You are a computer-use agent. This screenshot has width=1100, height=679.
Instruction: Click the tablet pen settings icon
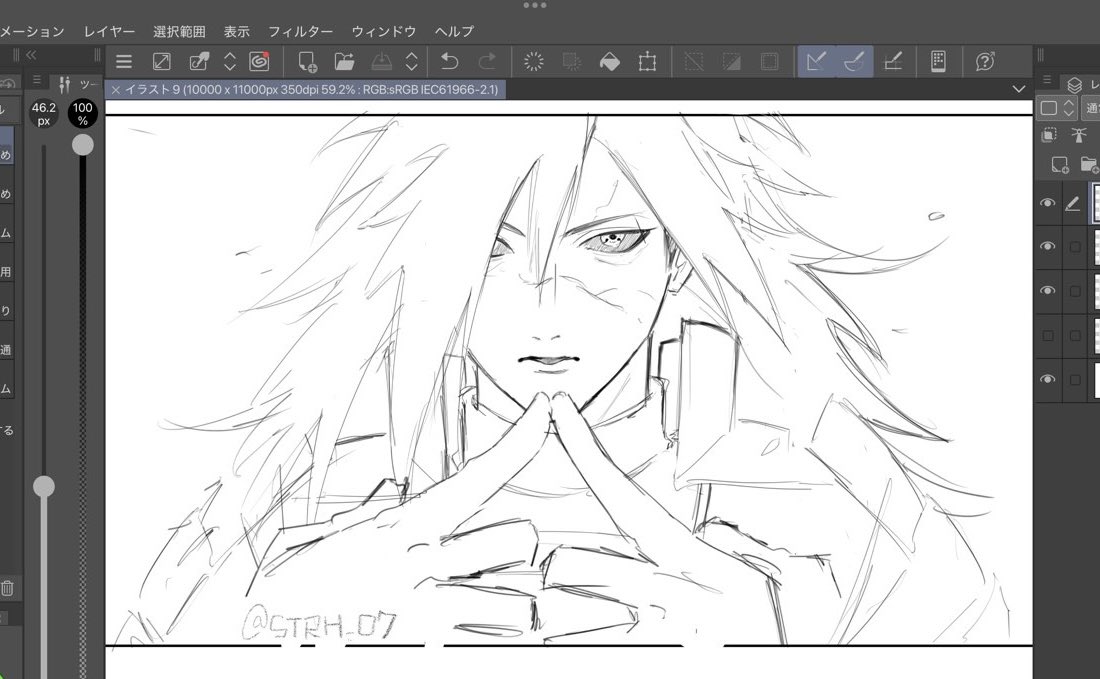point(199,62)
